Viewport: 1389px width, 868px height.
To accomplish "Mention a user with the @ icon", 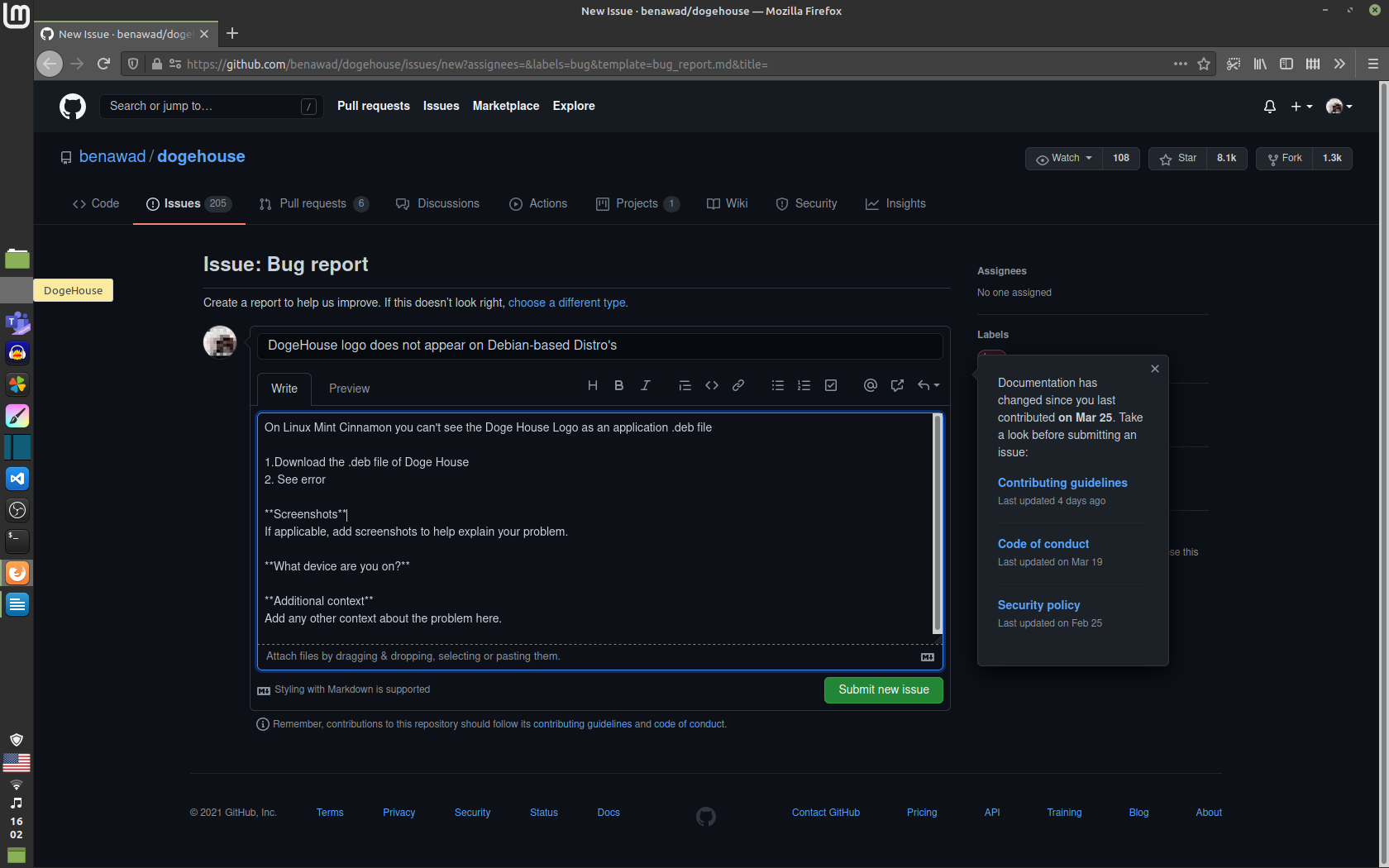I will point(870,385).
